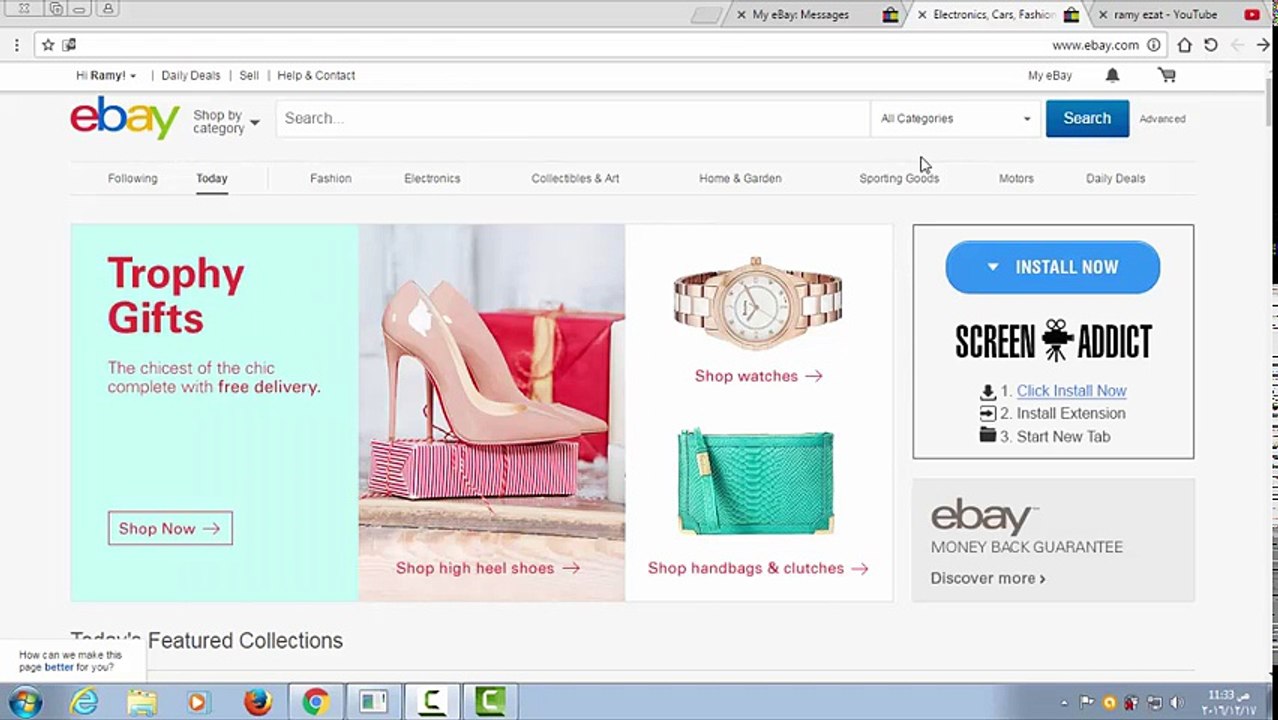Close the ramy ezat - YouTube tab
The width and height of the screenshot is (1278, 720).
click(1102, 15)
